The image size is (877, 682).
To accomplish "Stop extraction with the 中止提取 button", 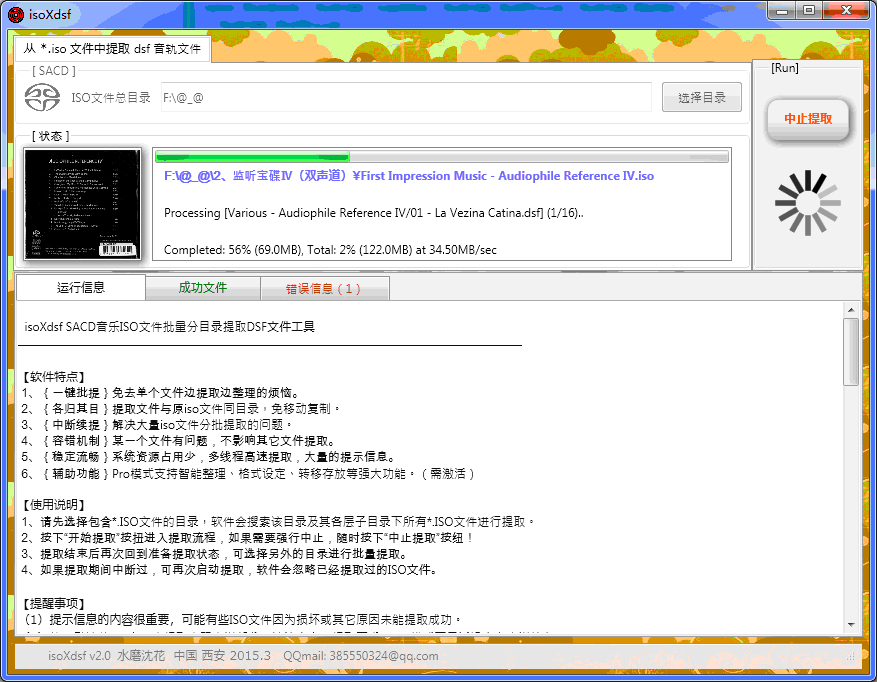I will pos(807,119).
